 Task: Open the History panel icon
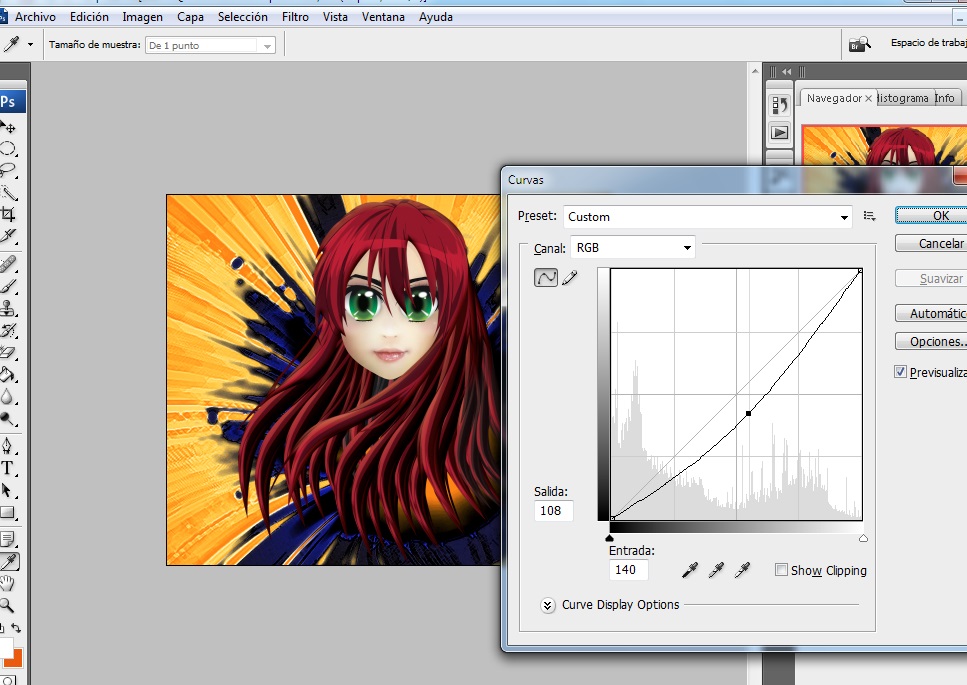(780, 105)
